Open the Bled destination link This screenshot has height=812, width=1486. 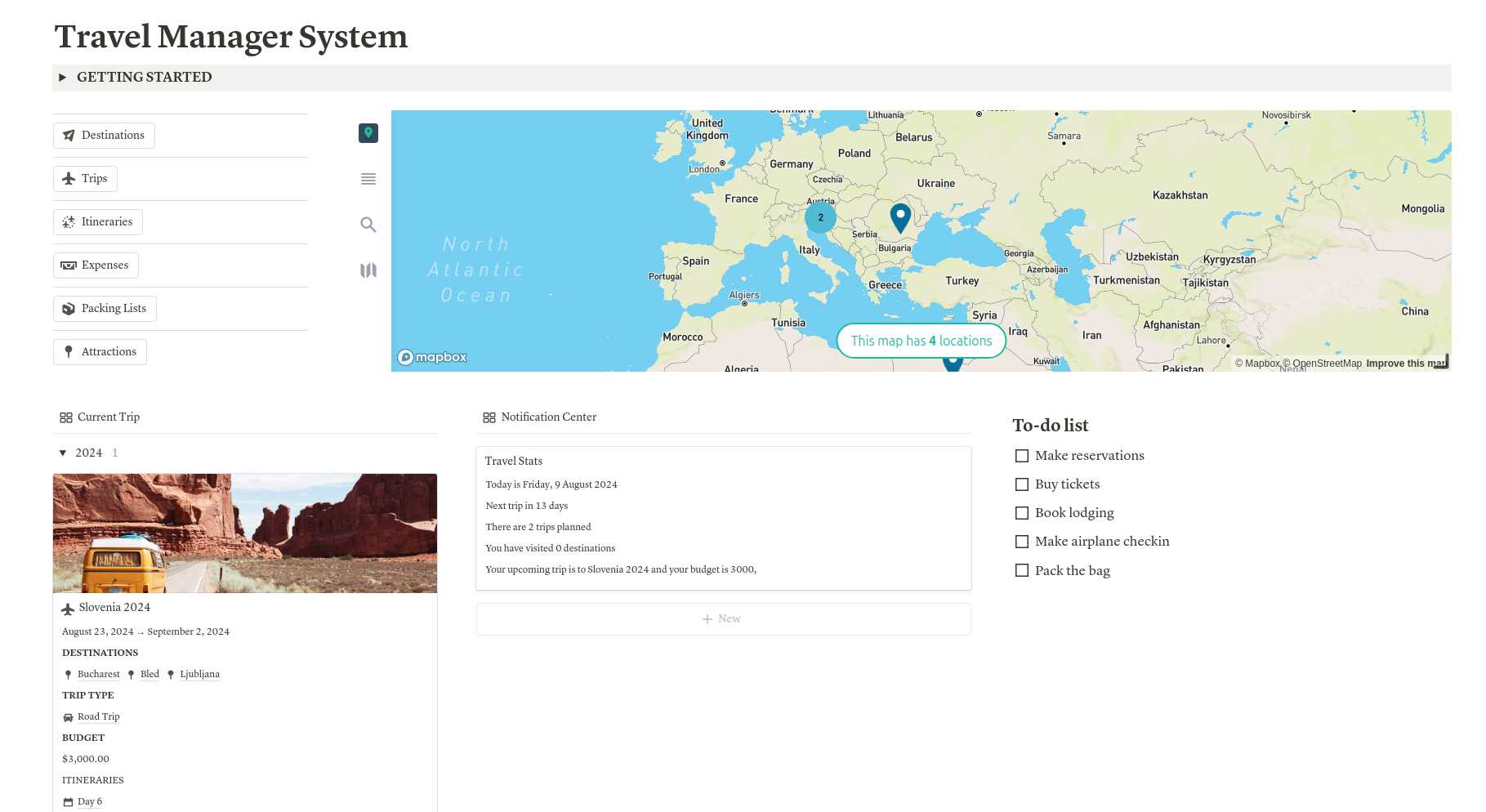[x=149, y=675]
